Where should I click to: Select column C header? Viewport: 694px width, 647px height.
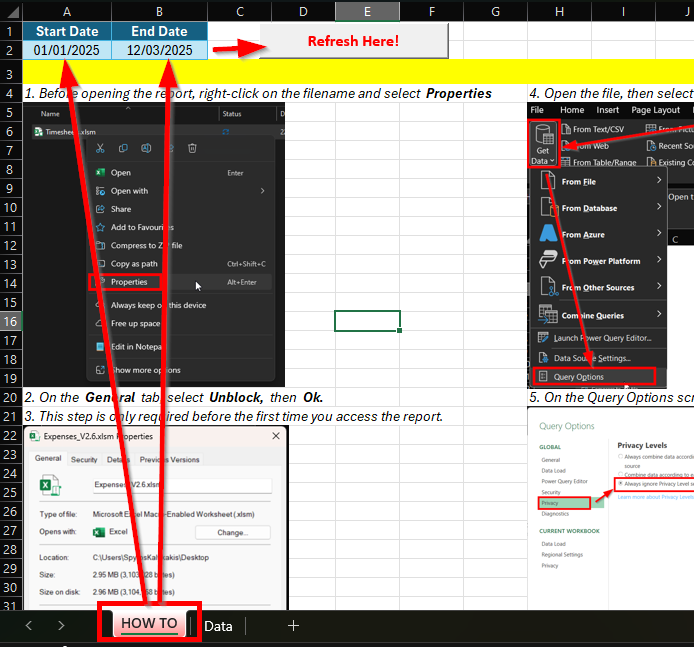click(x=239, y=12)
